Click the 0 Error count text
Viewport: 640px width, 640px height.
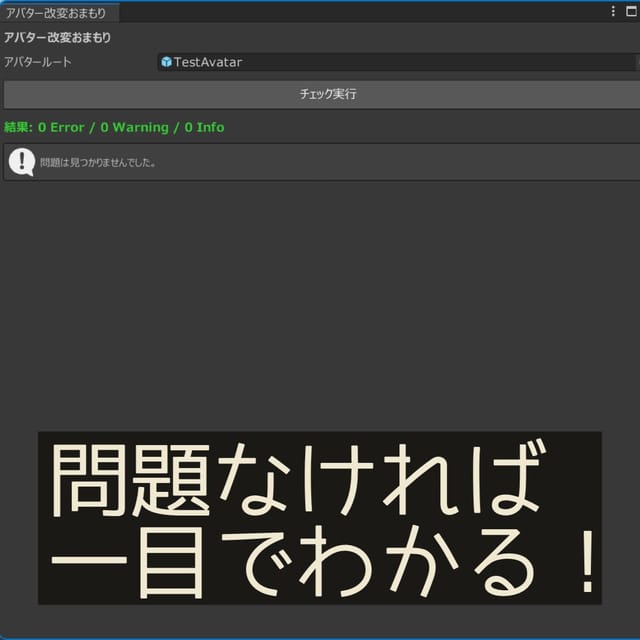[x=61, y=128]
